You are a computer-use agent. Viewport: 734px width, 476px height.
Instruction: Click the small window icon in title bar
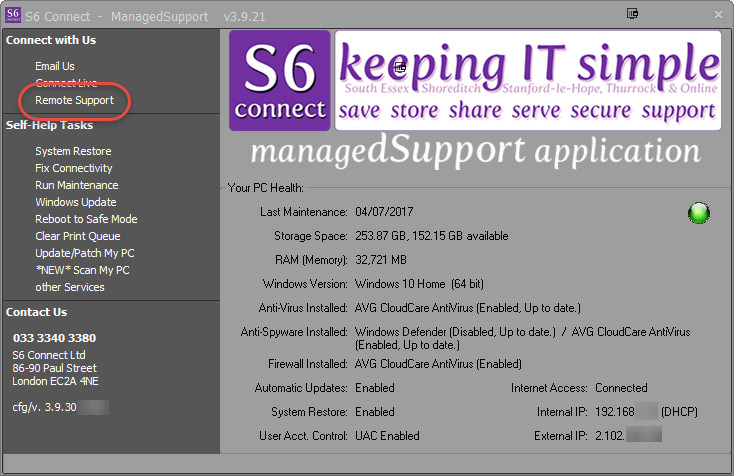(632, 14)
